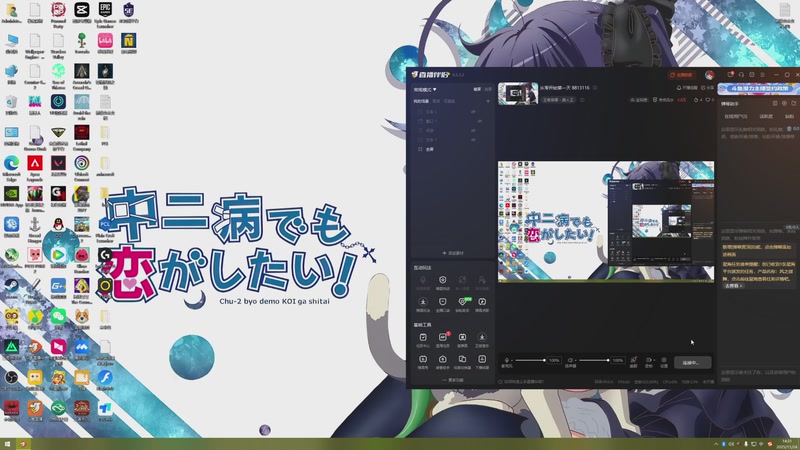
Task: Select the 在线用户(0) tab
Action: (x=736, y=116)
